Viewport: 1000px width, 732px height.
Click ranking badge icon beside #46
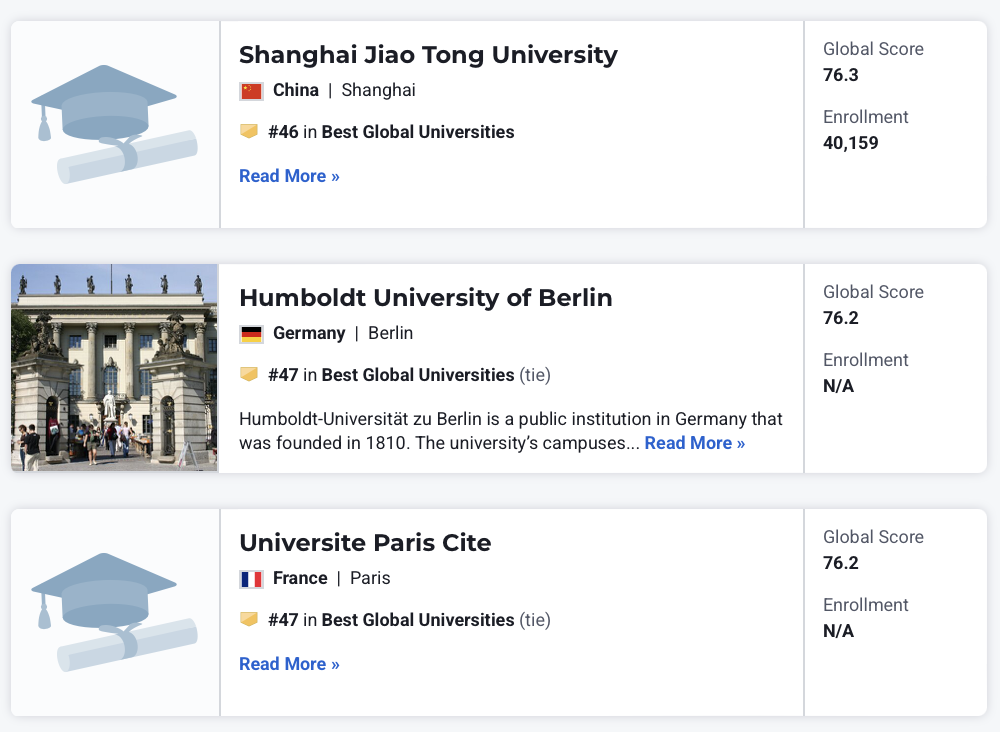249,131
